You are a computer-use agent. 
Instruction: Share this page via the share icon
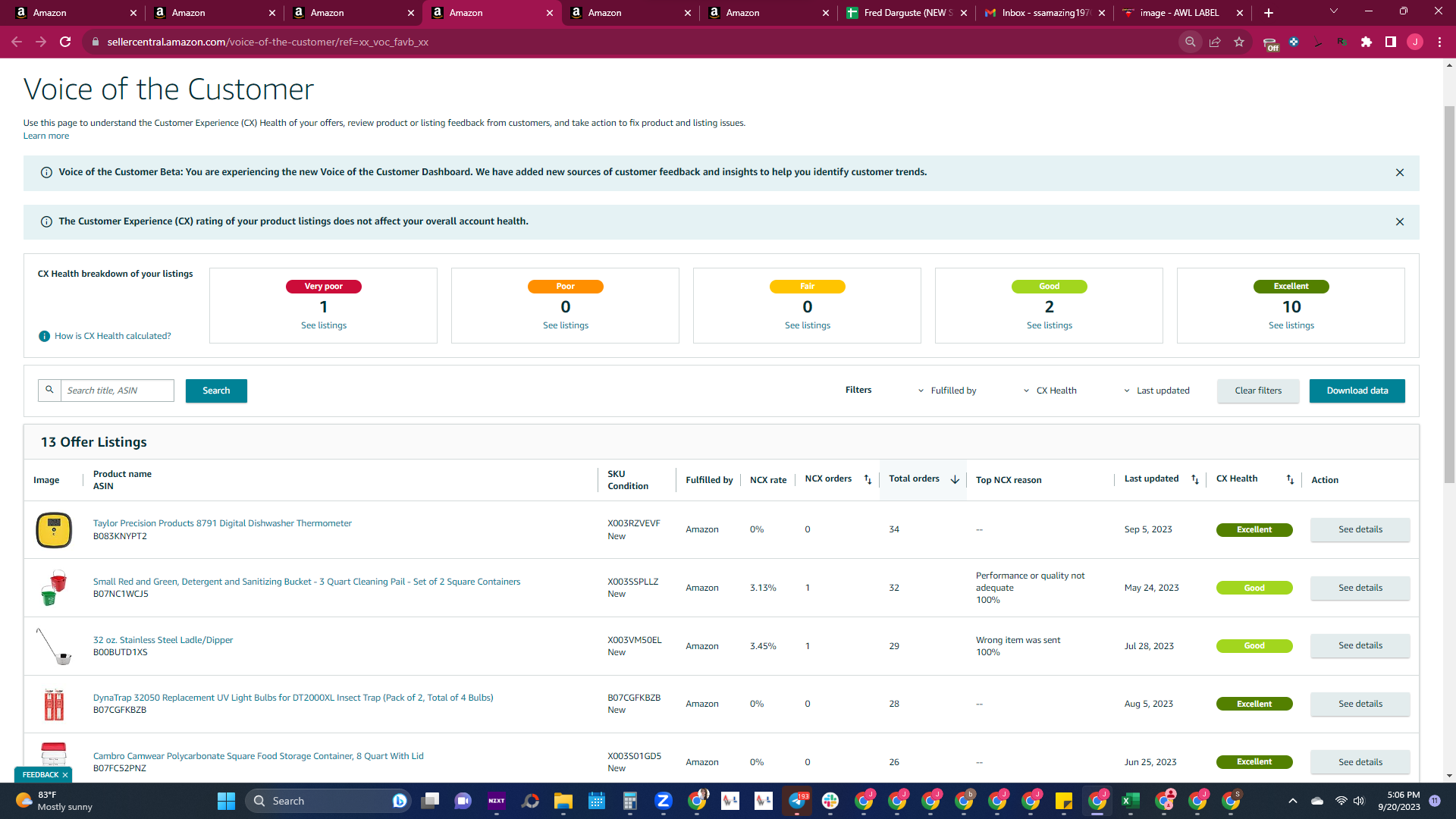[x=1215, y=42]
